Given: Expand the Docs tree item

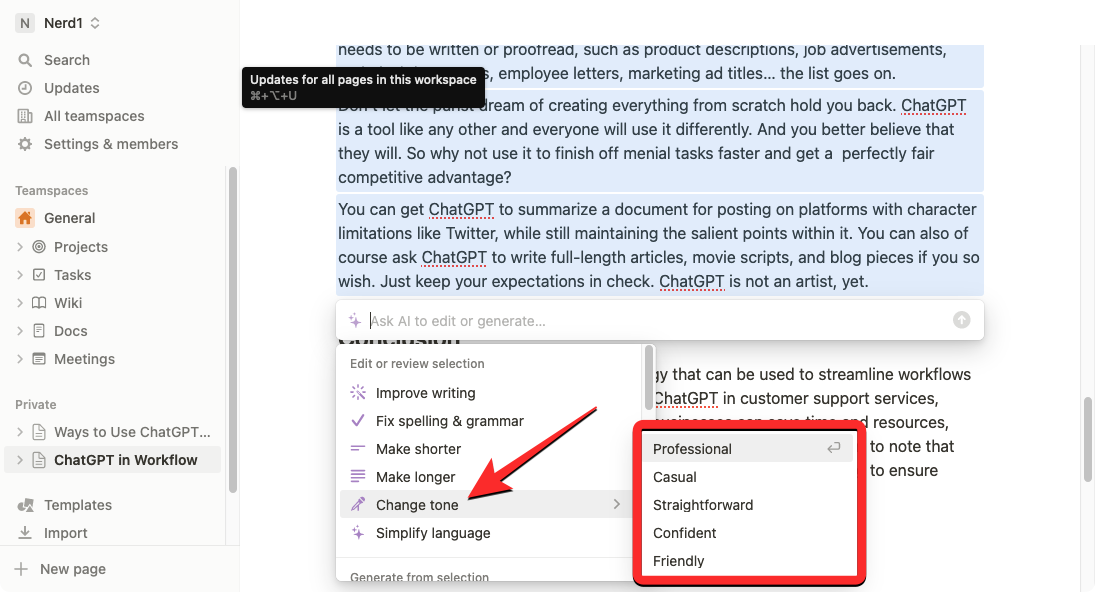Looking at the screenshot, I should [x=20, y=330].
